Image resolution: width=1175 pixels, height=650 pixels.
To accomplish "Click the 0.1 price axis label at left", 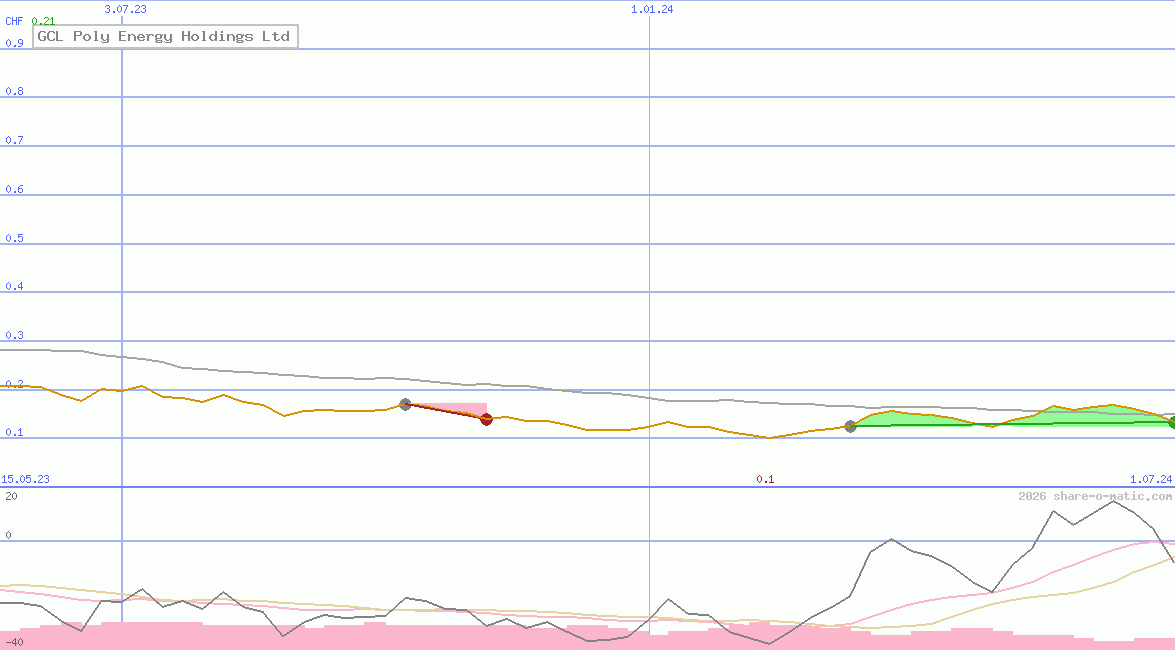I will (14, 433).
